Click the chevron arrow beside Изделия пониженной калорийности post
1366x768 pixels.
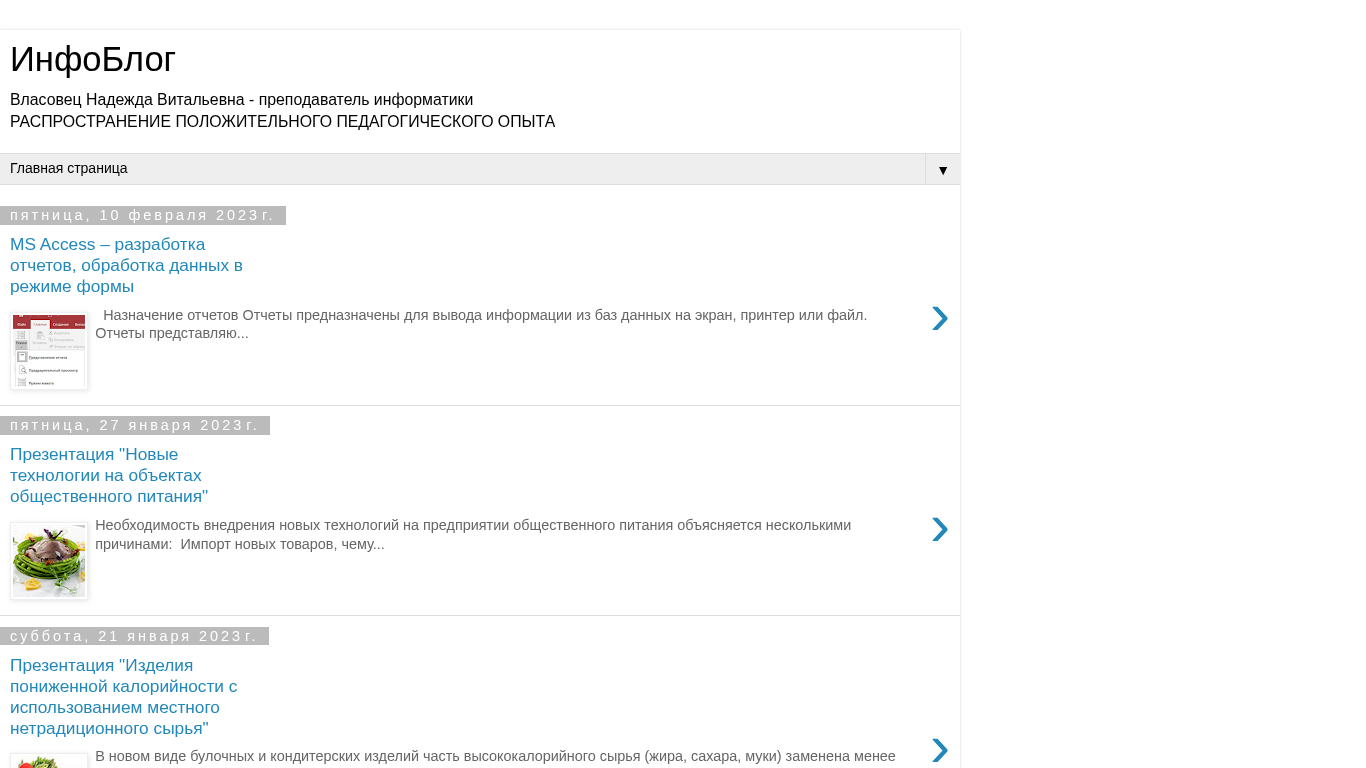click(x=939, y=750)
